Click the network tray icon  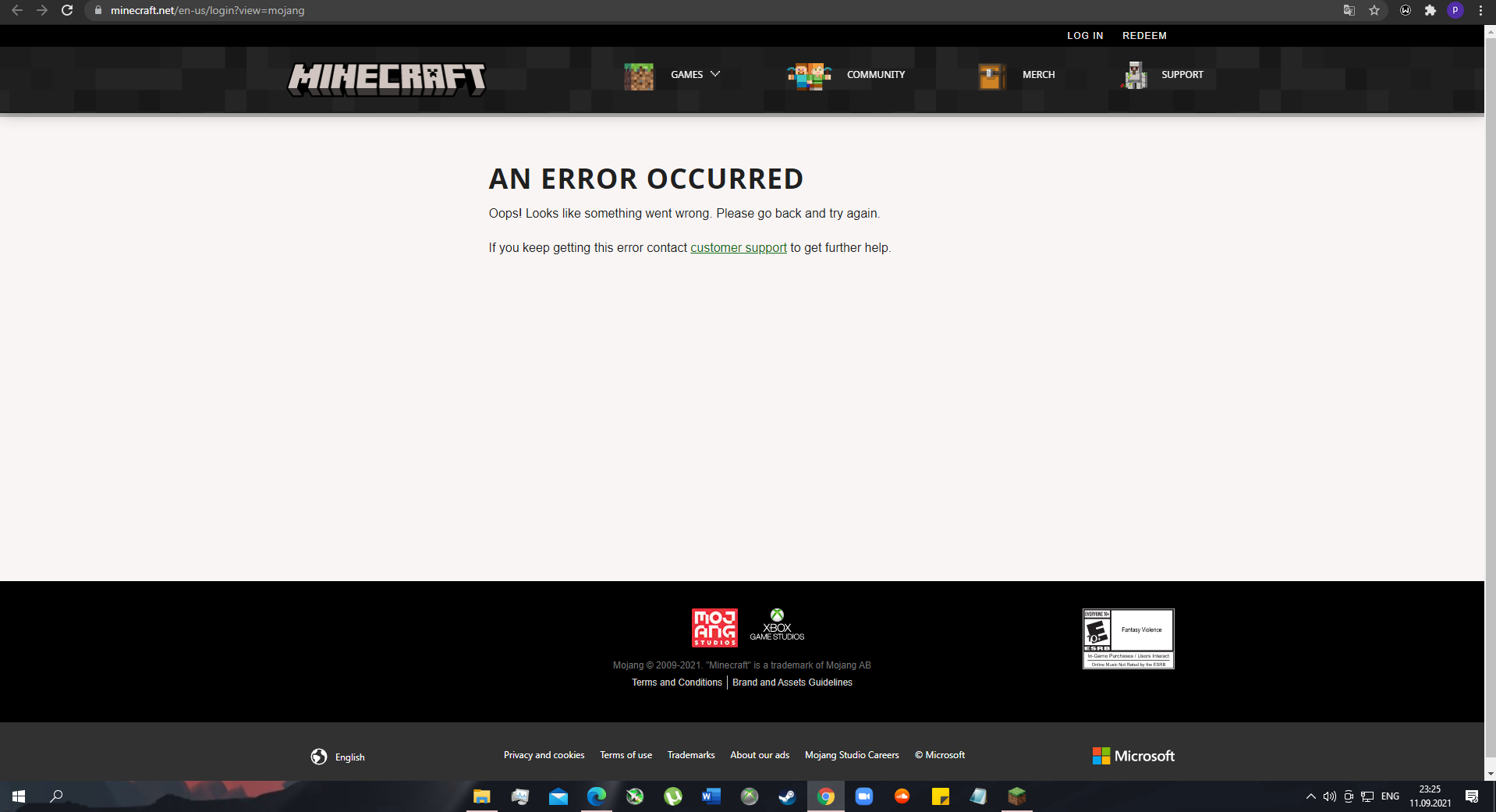[x=1367, y=796]
